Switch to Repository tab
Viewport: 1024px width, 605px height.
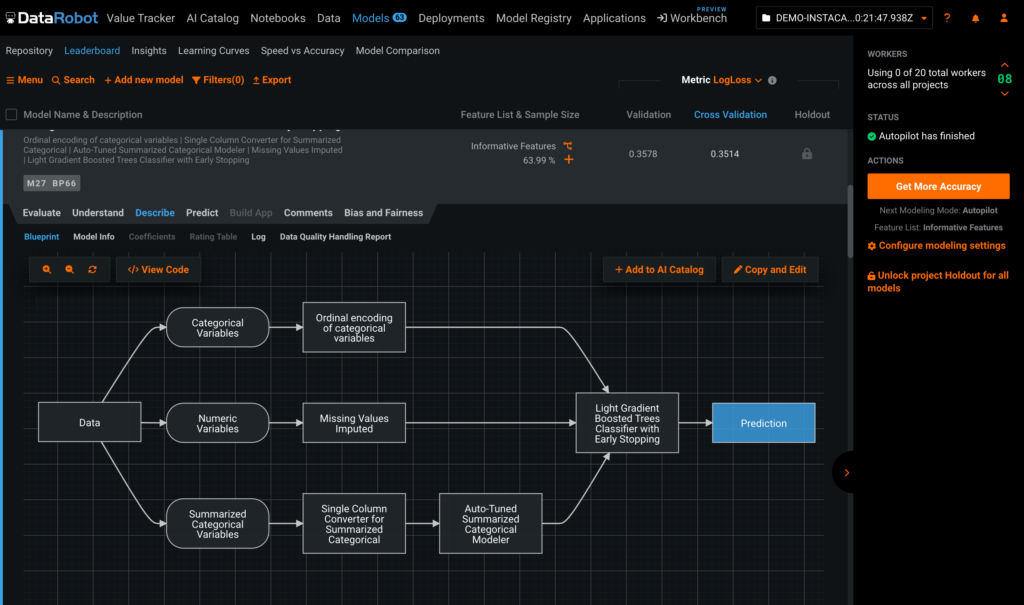(29, 50)
